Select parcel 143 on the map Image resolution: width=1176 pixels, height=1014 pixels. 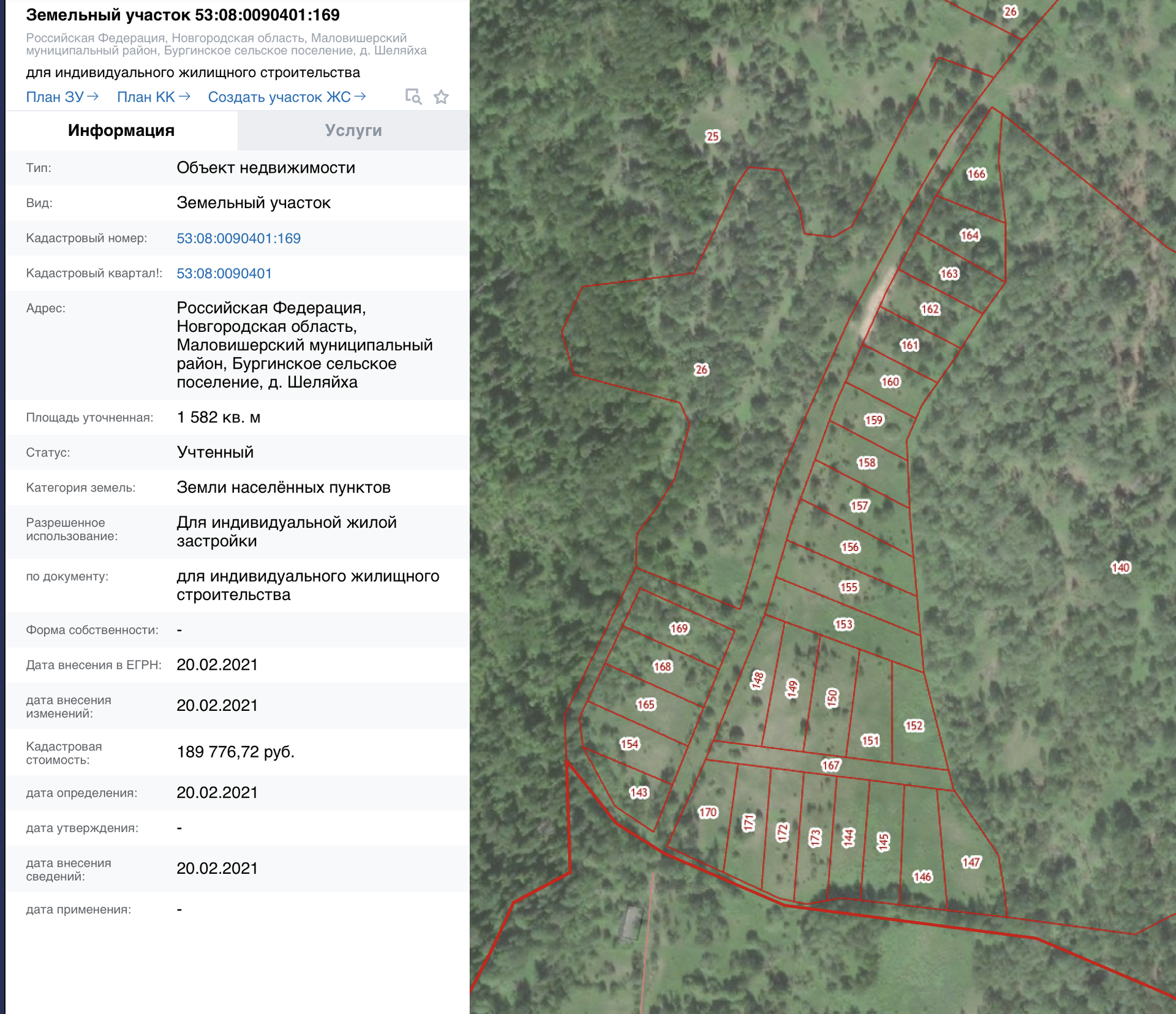coord(638,792)
